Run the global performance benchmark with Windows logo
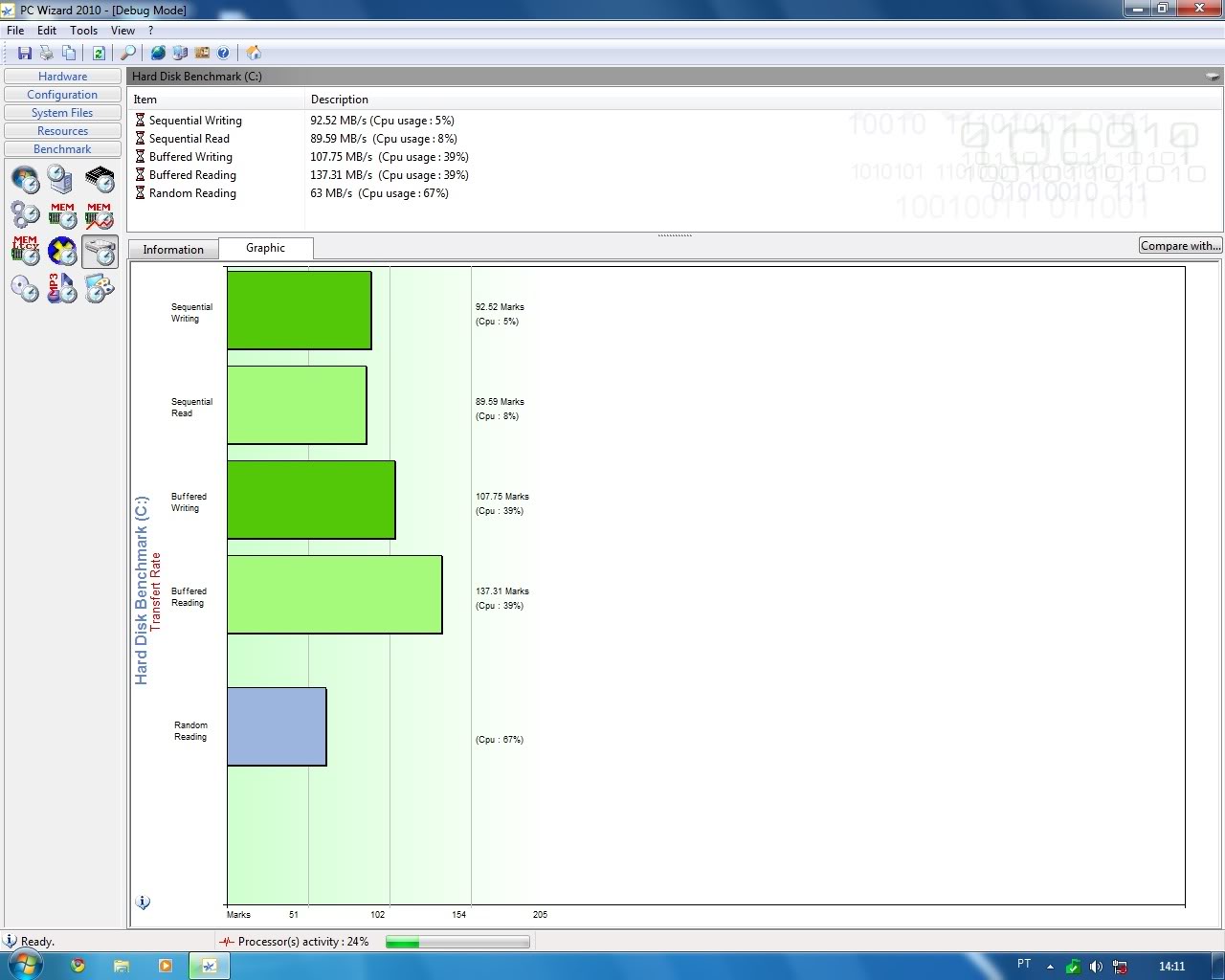Screen dimensions: 1225x980 26,179
